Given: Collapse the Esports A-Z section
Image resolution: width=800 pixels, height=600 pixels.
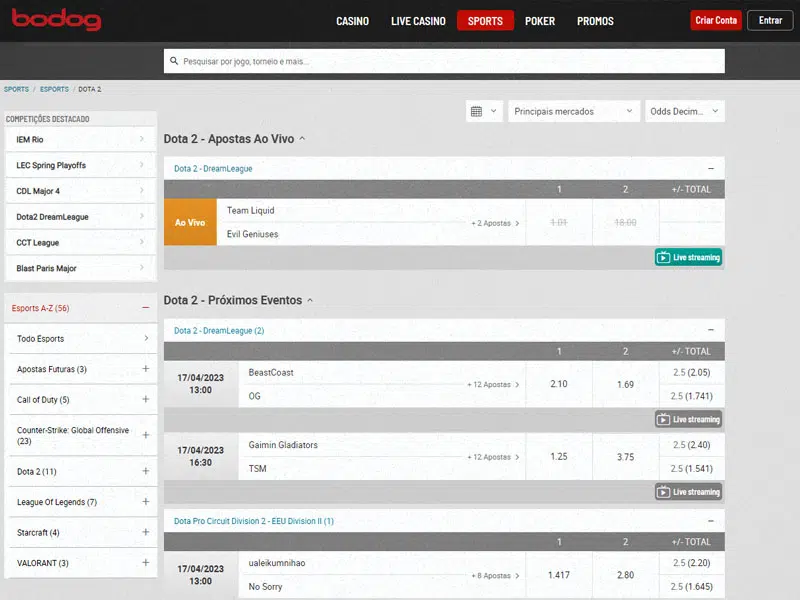Looking at the screenshot, I should pos(145,308).
